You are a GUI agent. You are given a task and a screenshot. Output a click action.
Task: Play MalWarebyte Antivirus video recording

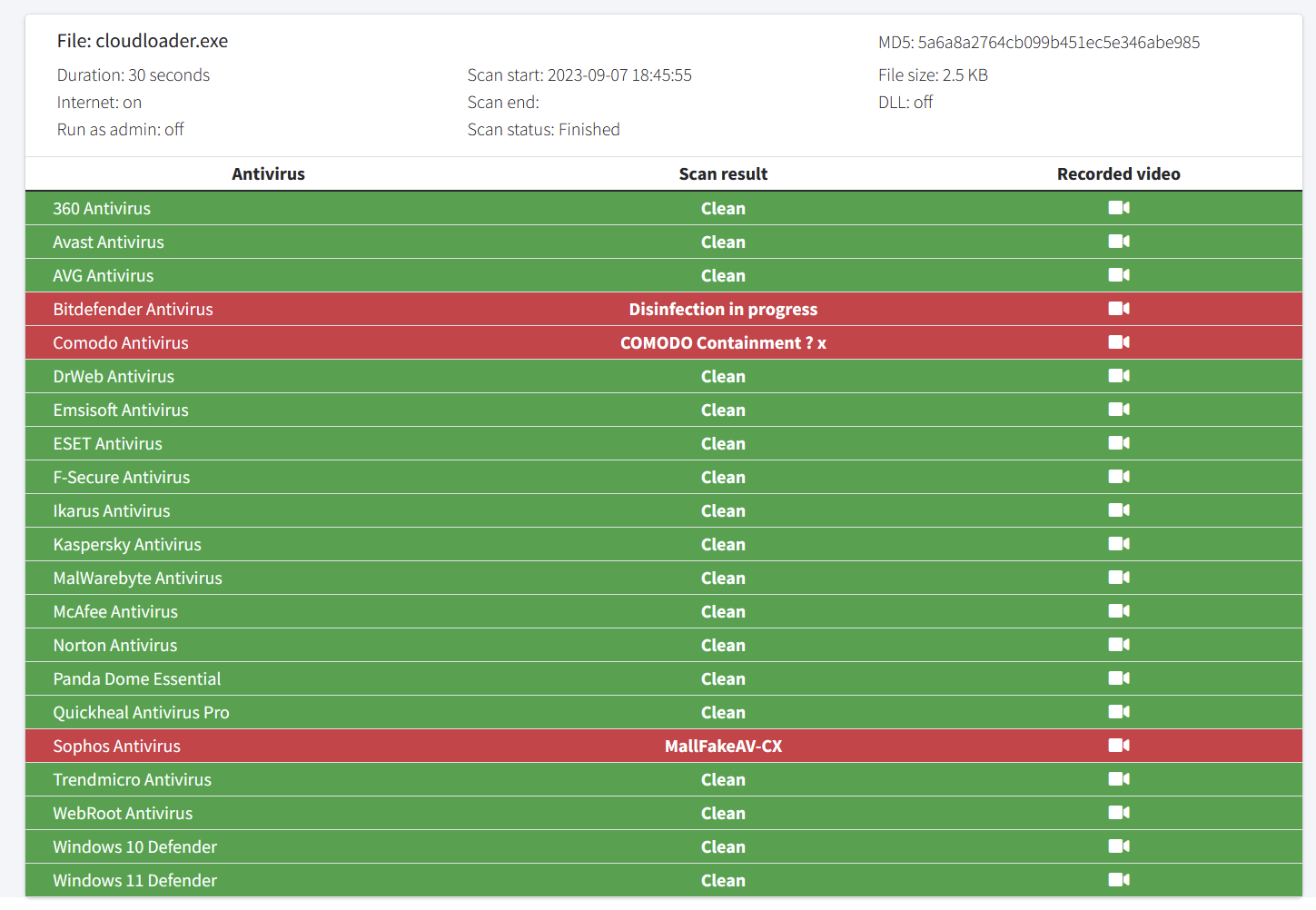[x=1119, y=578]
